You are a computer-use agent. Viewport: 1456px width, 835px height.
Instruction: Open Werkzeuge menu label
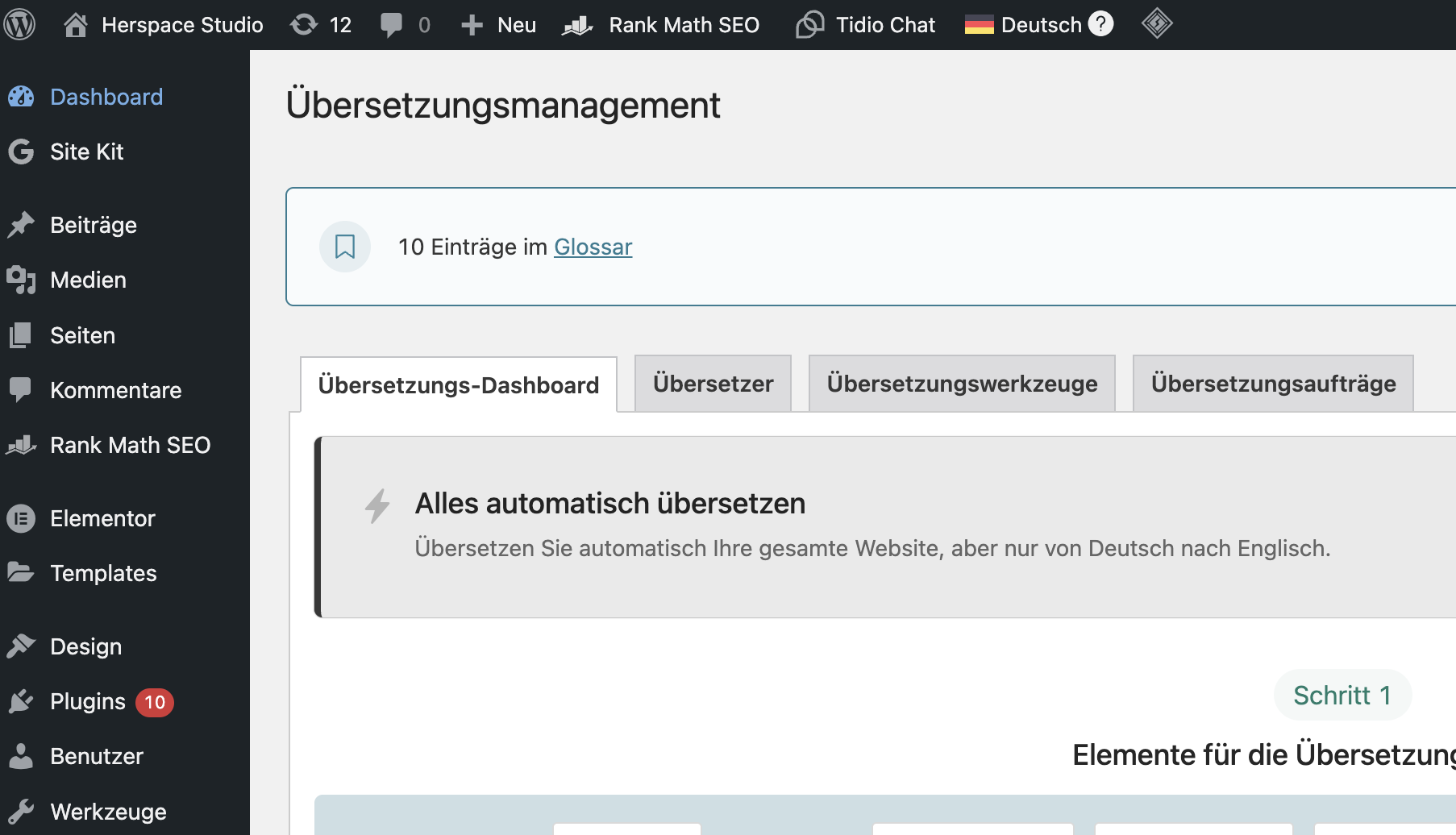108,812
